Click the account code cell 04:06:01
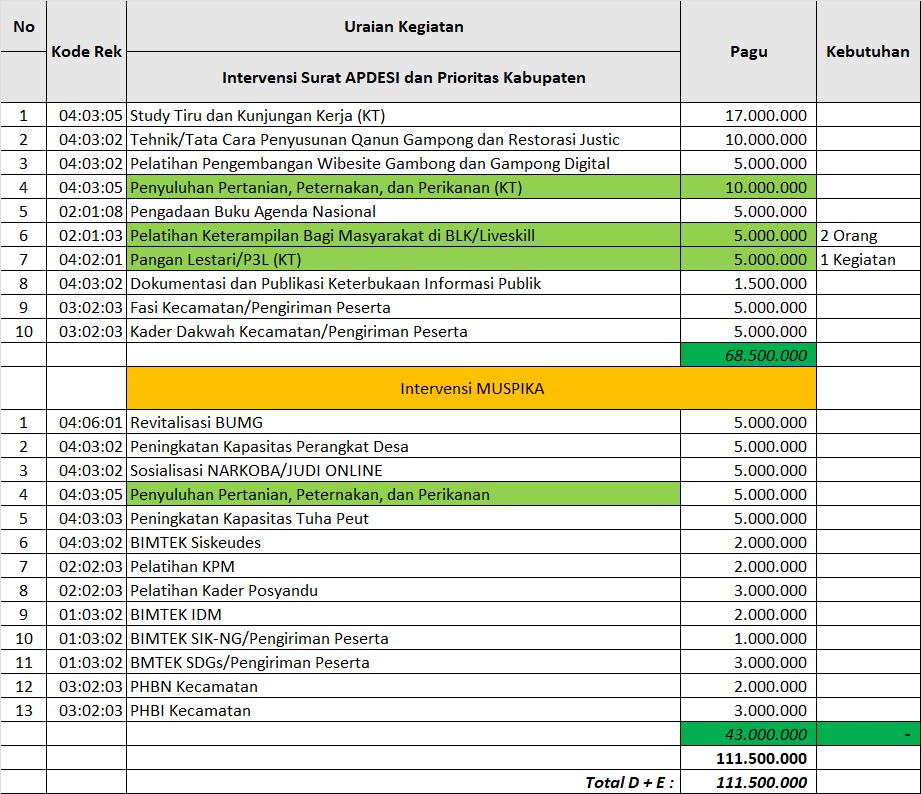 pyautogui.click(x=86, y=422)
